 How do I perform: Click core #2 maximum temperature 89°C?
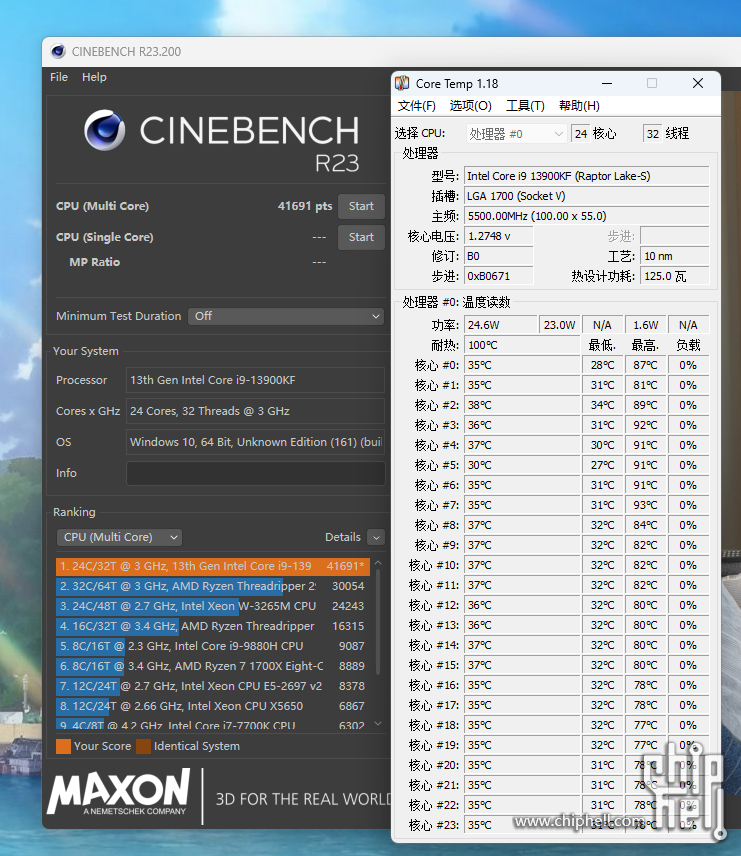tap(645, 406)
